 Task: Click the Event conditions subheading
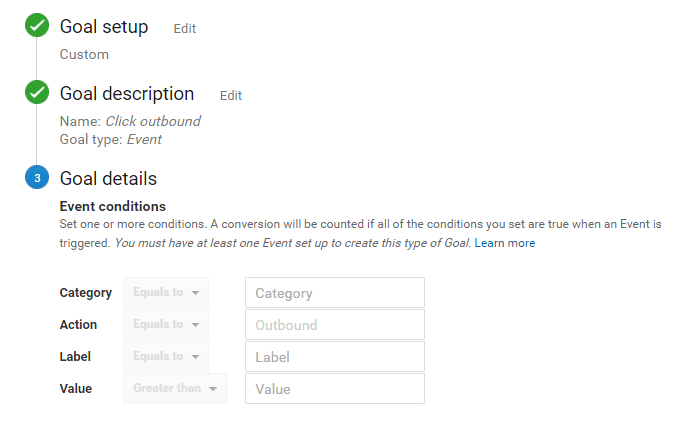[113, 206]
